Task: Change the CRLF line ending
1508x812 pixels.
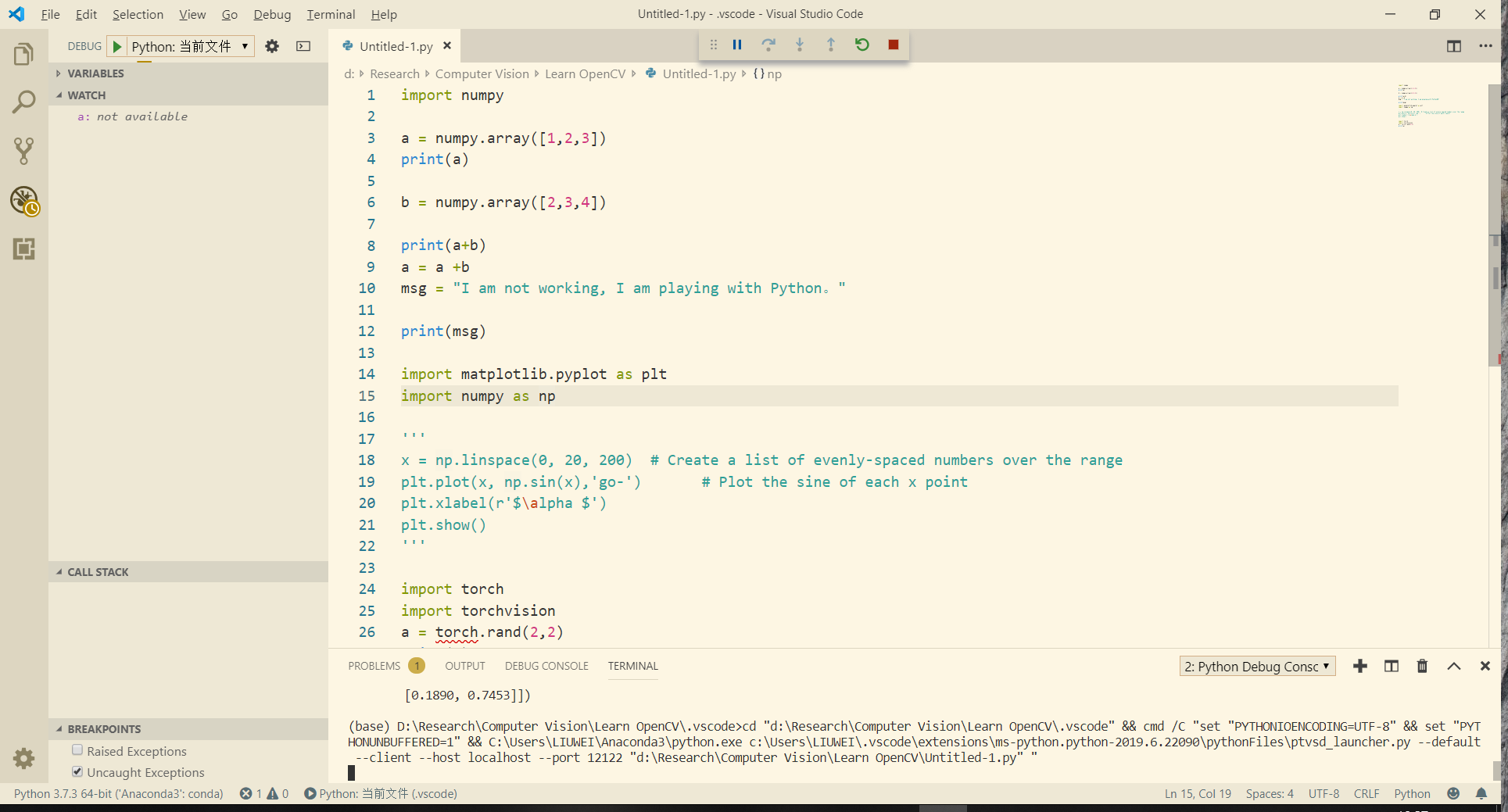Action: [1367, 793]
